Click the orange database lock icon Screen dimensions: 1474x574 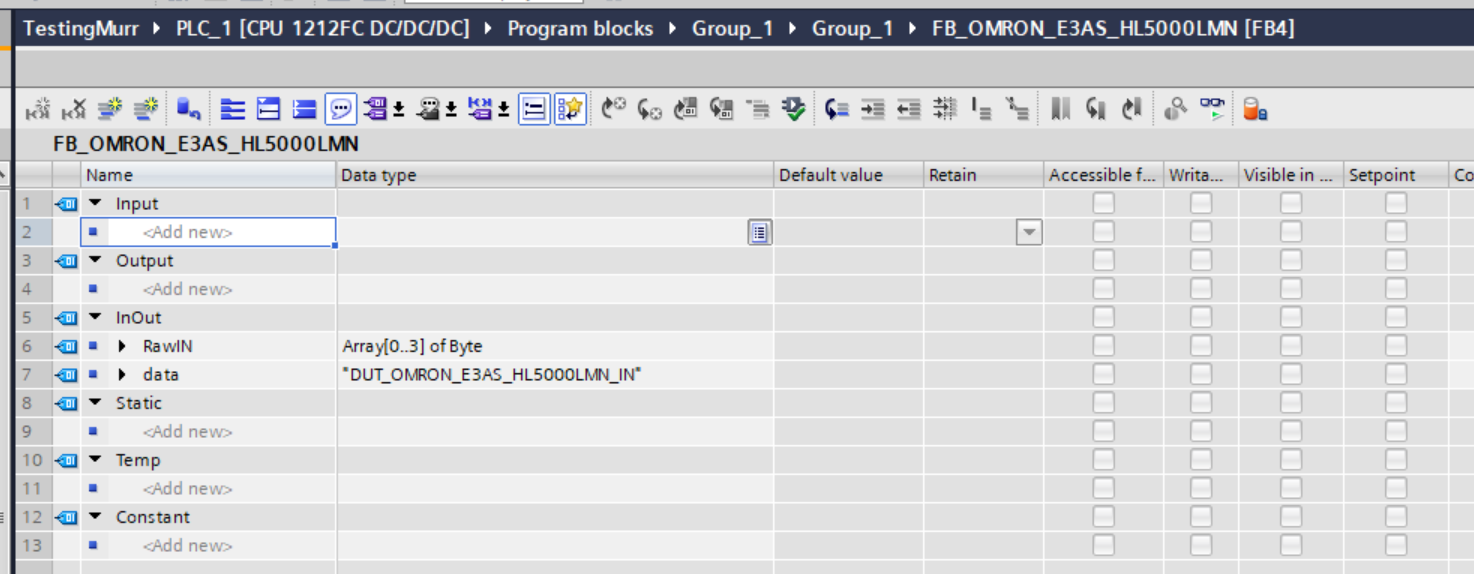[x=1254, y=108]
